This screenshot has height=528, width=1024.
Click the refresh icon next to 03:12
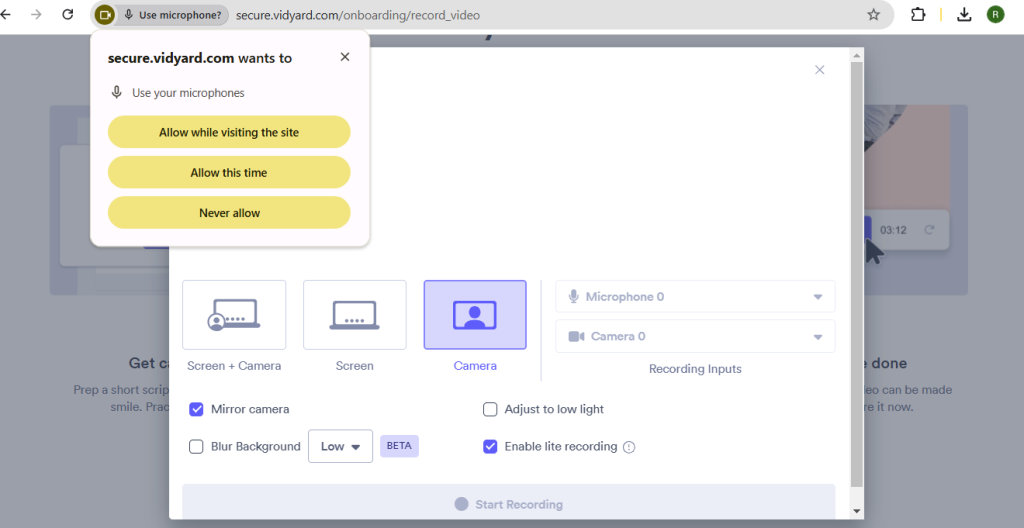929,229
